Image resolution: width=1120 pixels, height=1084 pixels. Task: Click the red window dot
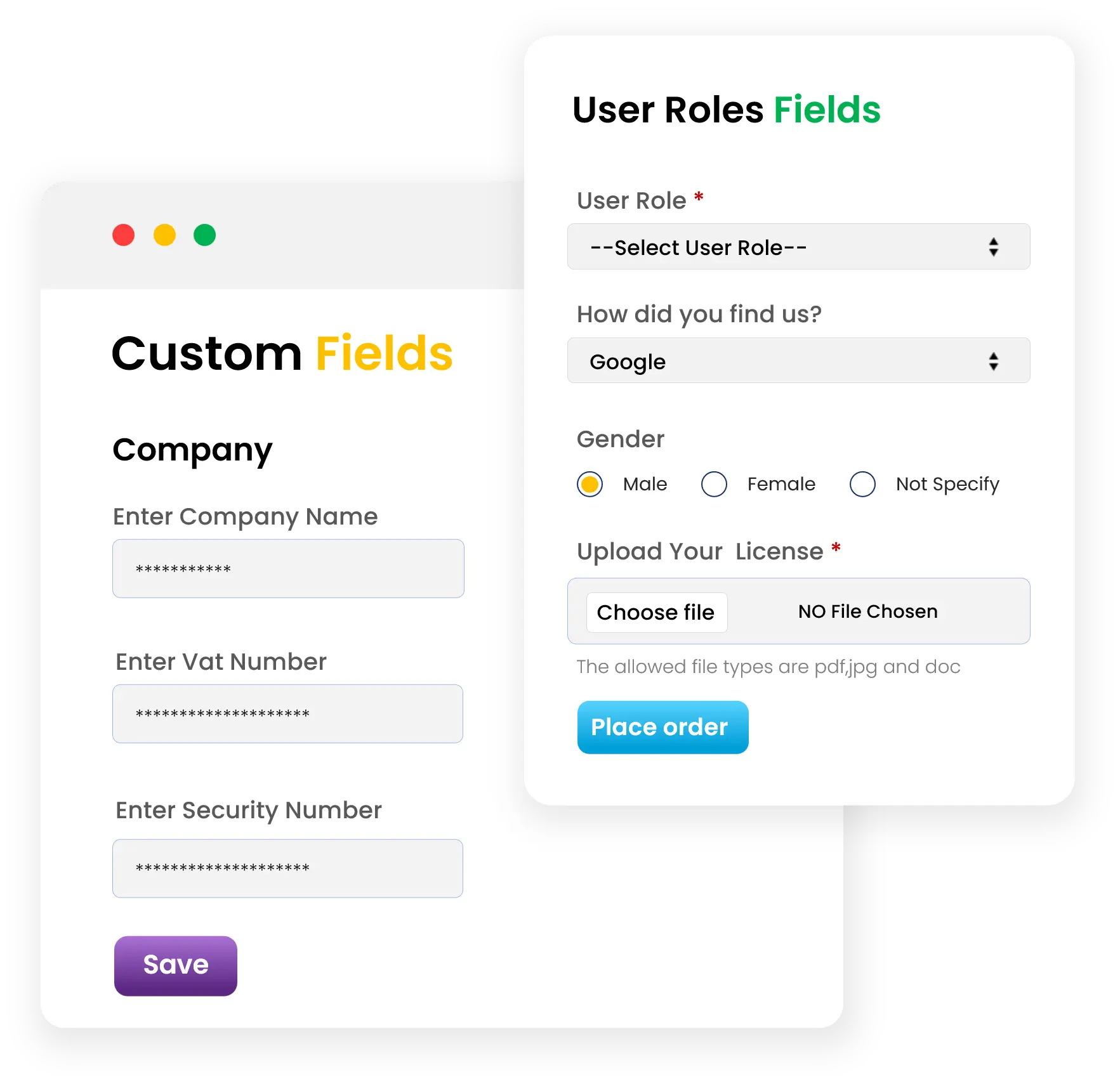pyautogui.click(x=124, y=235)
